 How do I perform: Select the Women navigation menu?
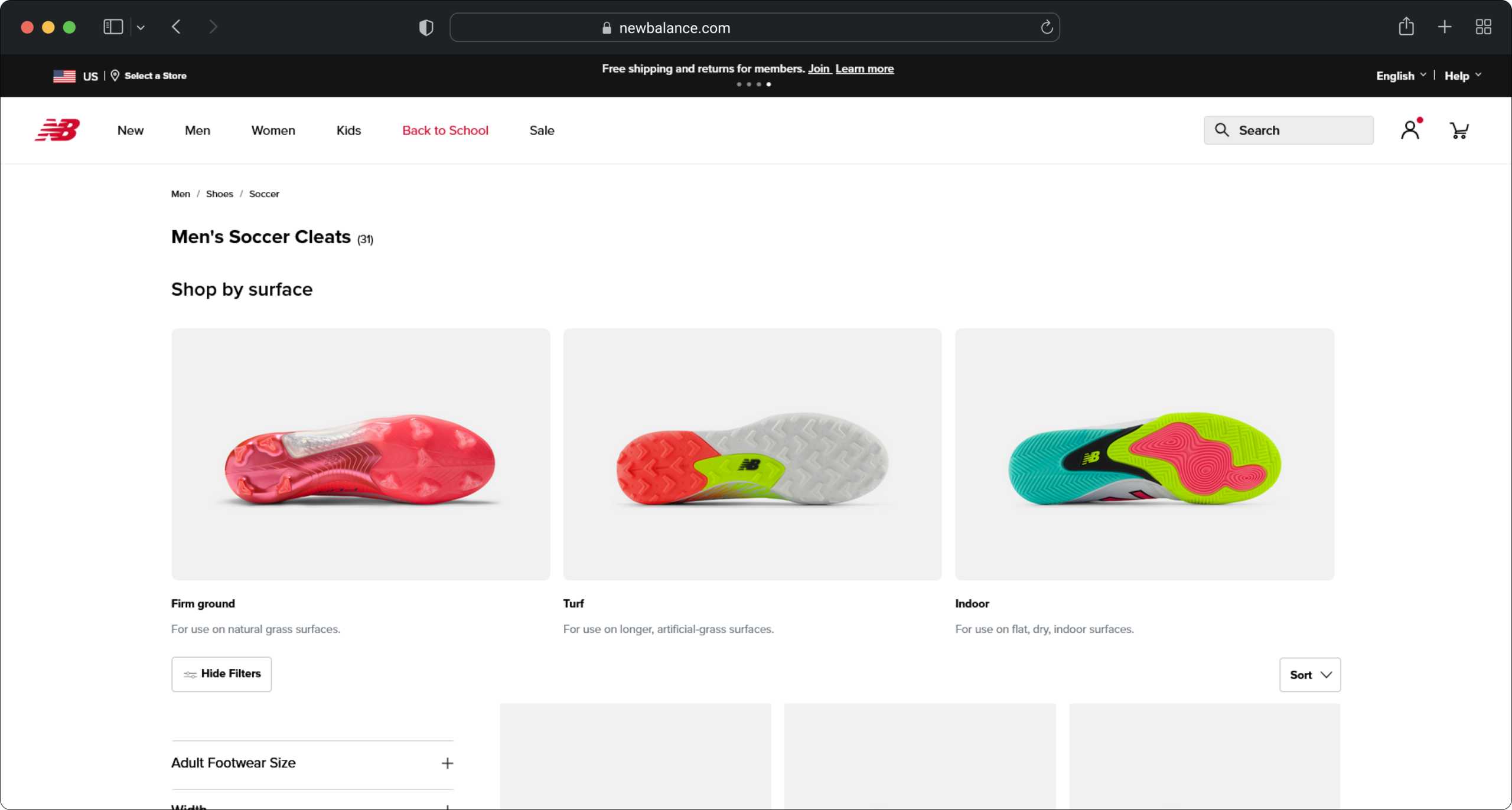coord(273,130)
